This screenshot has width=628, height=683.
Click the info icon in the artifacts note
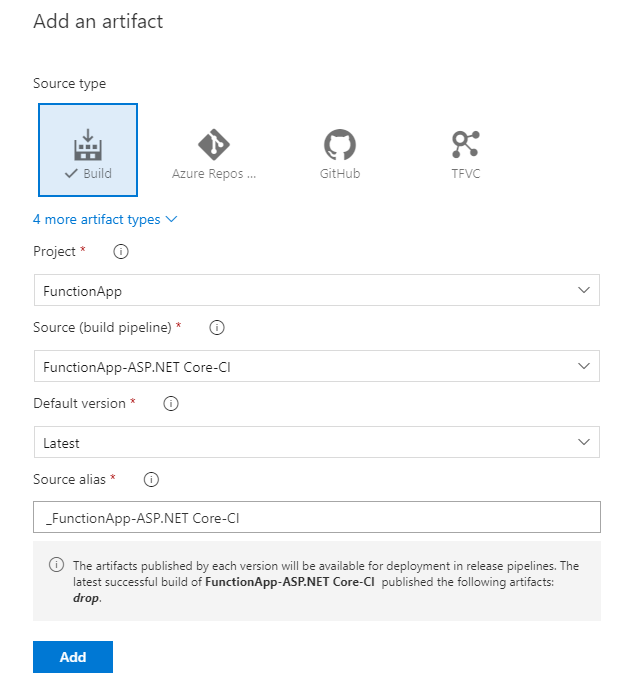(x=56, y=565)
